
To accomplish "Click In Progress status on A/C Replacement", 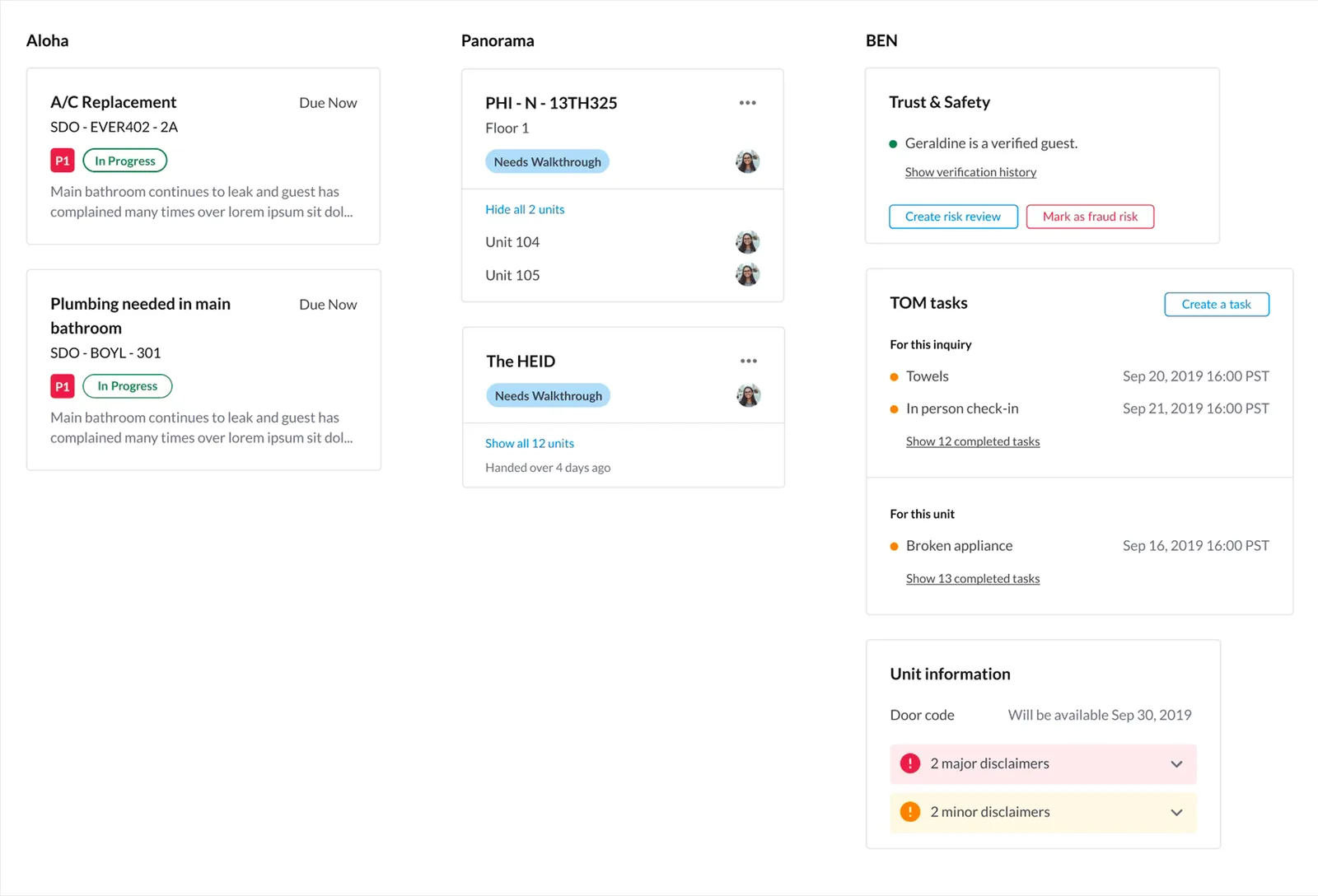I will pyautogui.click(x=125, y=161).
